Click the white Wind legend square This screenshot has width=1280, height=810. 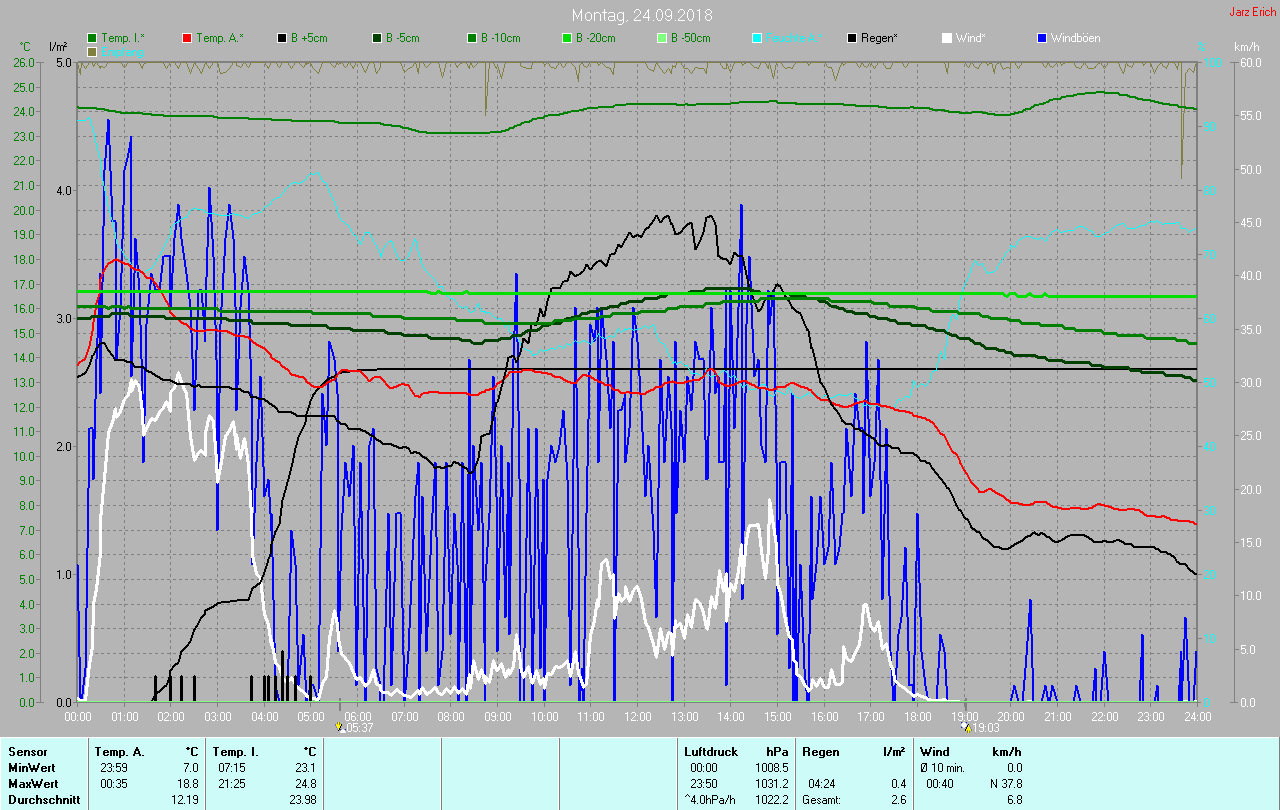coord(947,38)
